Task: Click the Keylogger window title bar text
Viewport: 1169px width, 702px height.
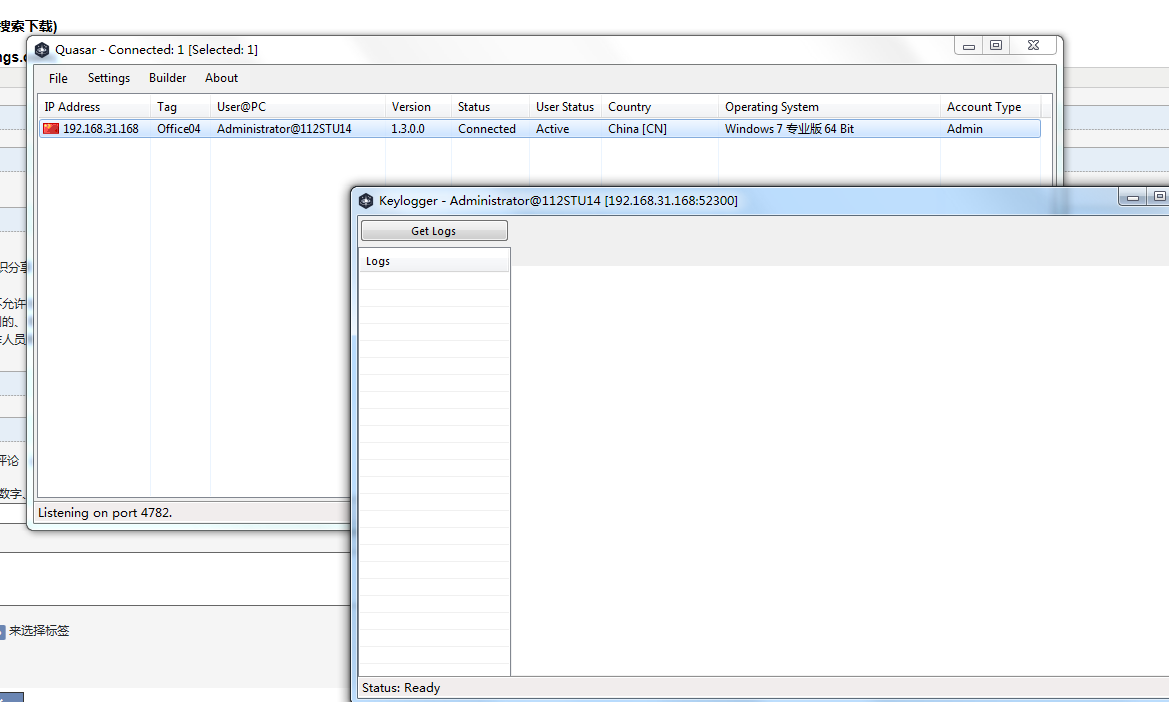Action: pyautogui.click(x=558, y=200)
